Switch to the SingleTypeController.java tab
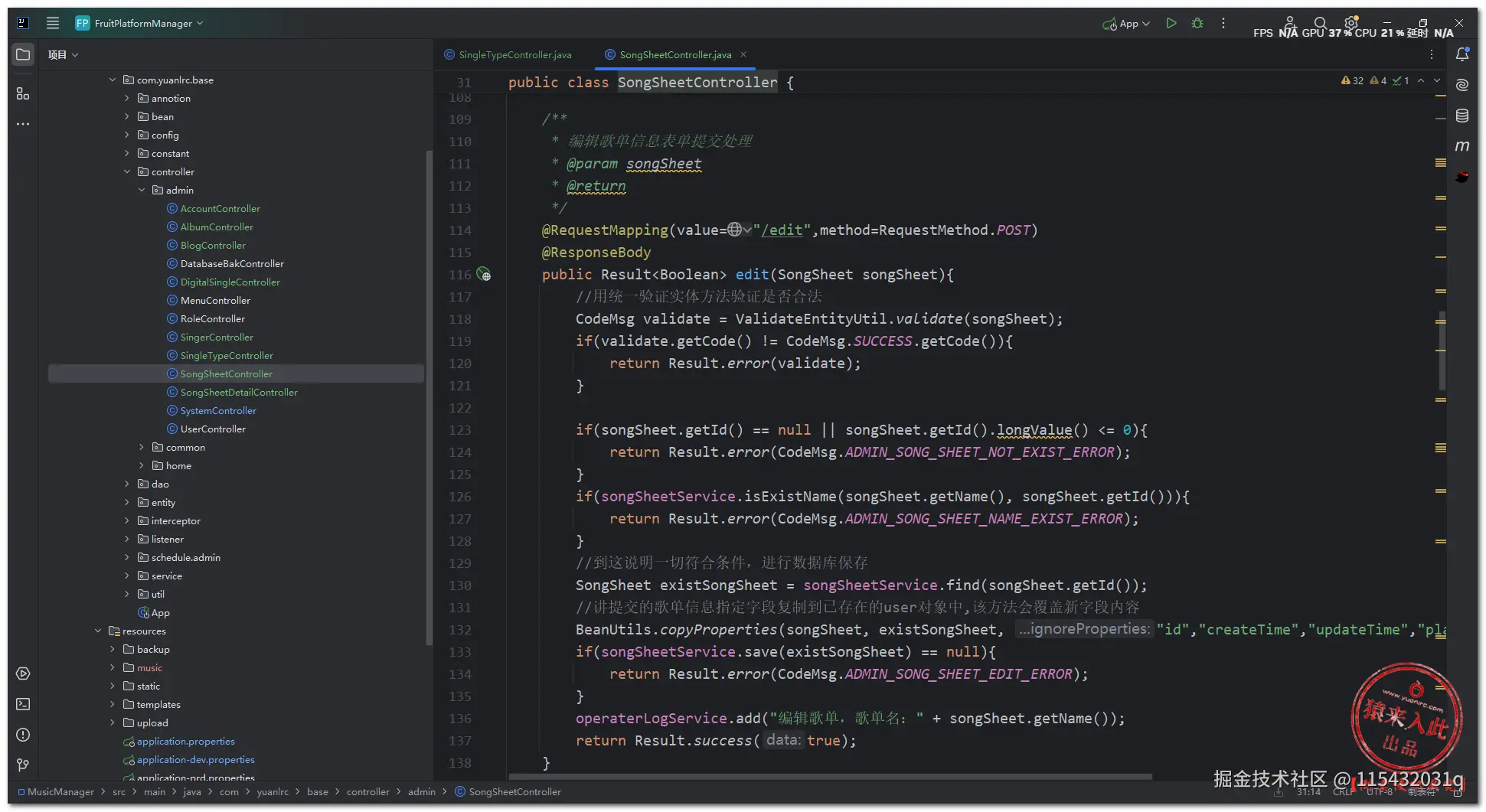Image resolution: width=1486 pixels, height=812 pixels. [514, 55]
